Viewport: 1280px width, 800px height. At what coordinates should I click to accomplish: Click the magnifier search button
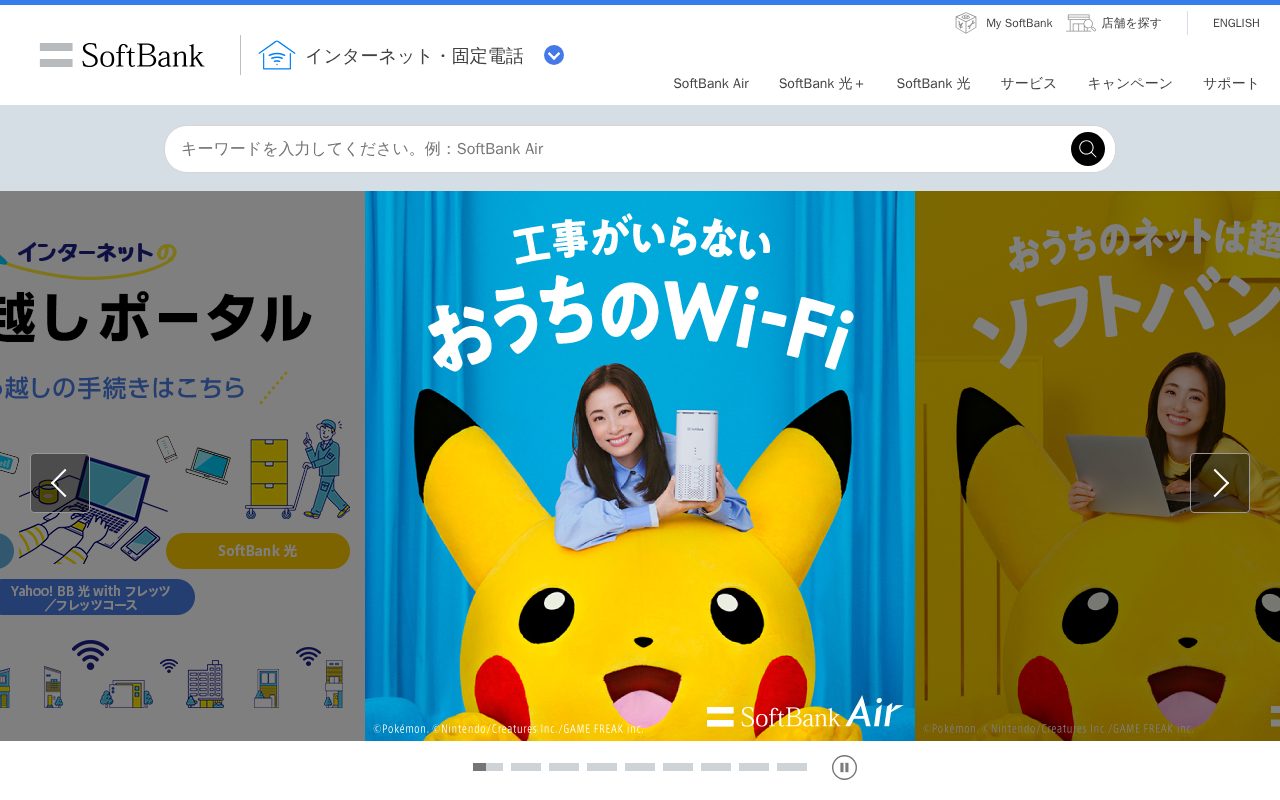point(1088,149)
